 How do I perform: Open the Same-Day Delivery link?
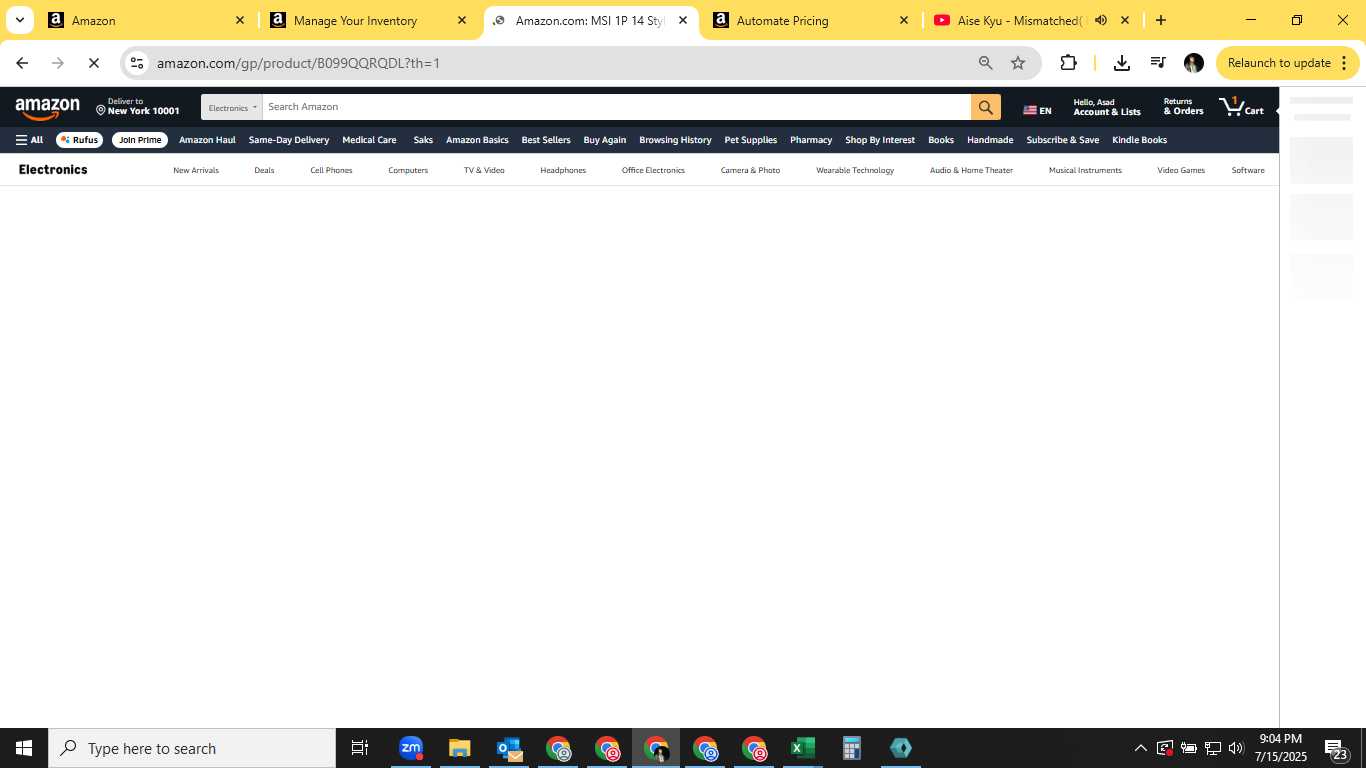(289, 140)
